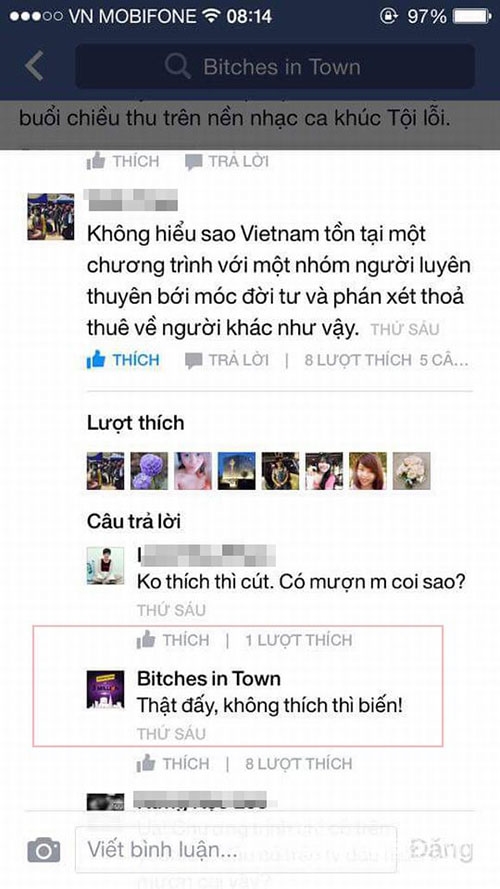Like the Vietnam program comment (blue thumb)
The height and width of the screenshot is (889, 500).
pyautogui.click(x=123, y=359)
